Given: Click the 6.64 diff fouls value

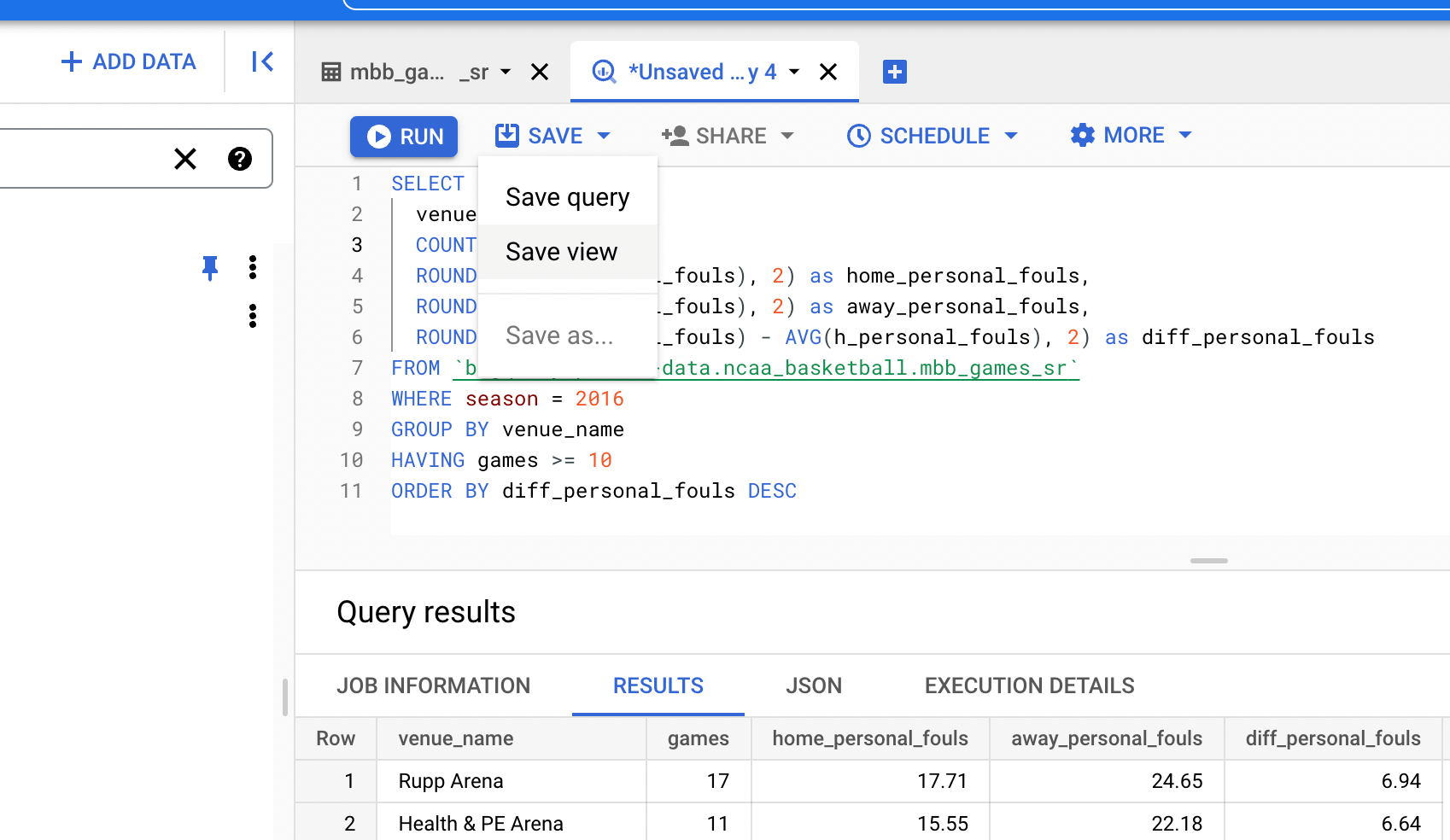Looking at the screenshot, I should [1400, 824].
